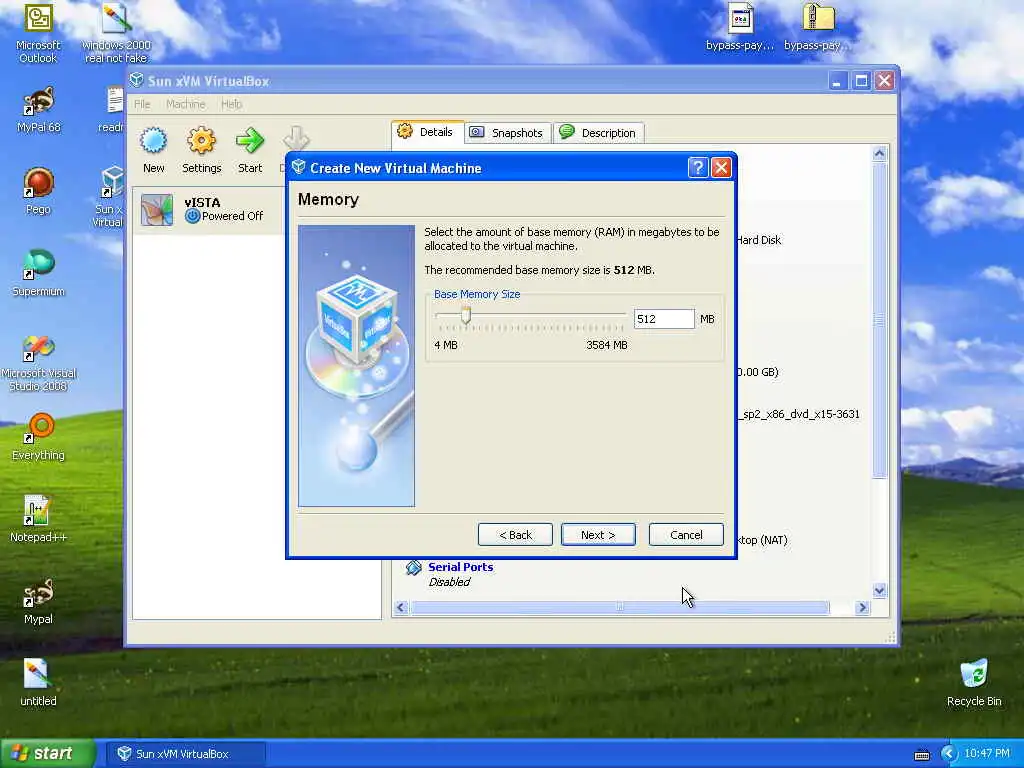Click the keyboard tray icon in taskbar
The height and width of the screenshot is (768, 1024).
pos(922,755)
